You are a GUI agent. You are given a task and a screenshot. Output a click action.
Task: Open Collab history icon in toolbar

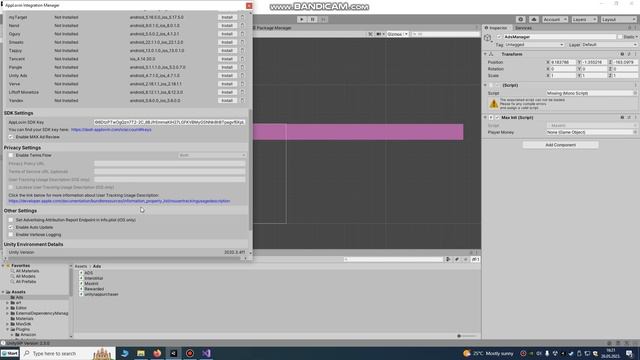(x=520, y=19)
